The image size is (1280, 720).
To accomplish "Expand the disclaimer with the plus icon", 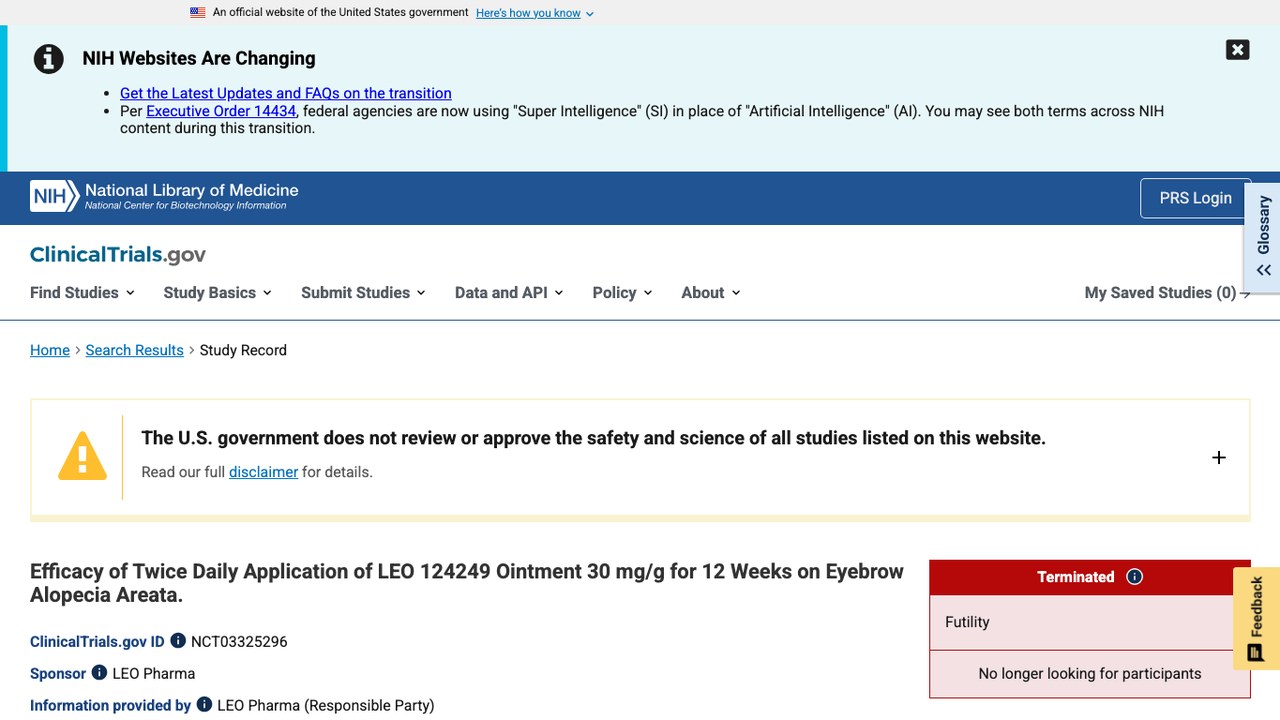I will click(1218, 457).
